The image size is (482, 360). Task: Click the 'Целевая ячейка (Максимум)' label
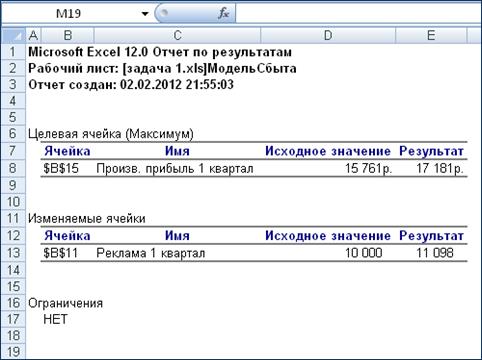111,134
